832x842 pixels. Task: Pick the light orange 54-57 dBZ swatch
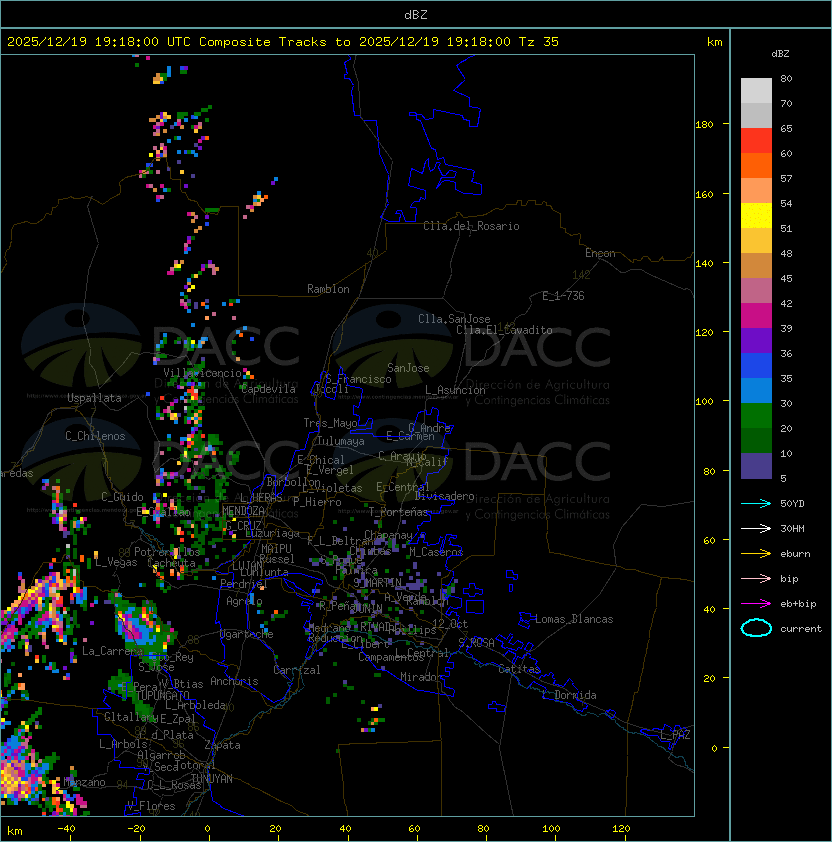coord(756,191)
